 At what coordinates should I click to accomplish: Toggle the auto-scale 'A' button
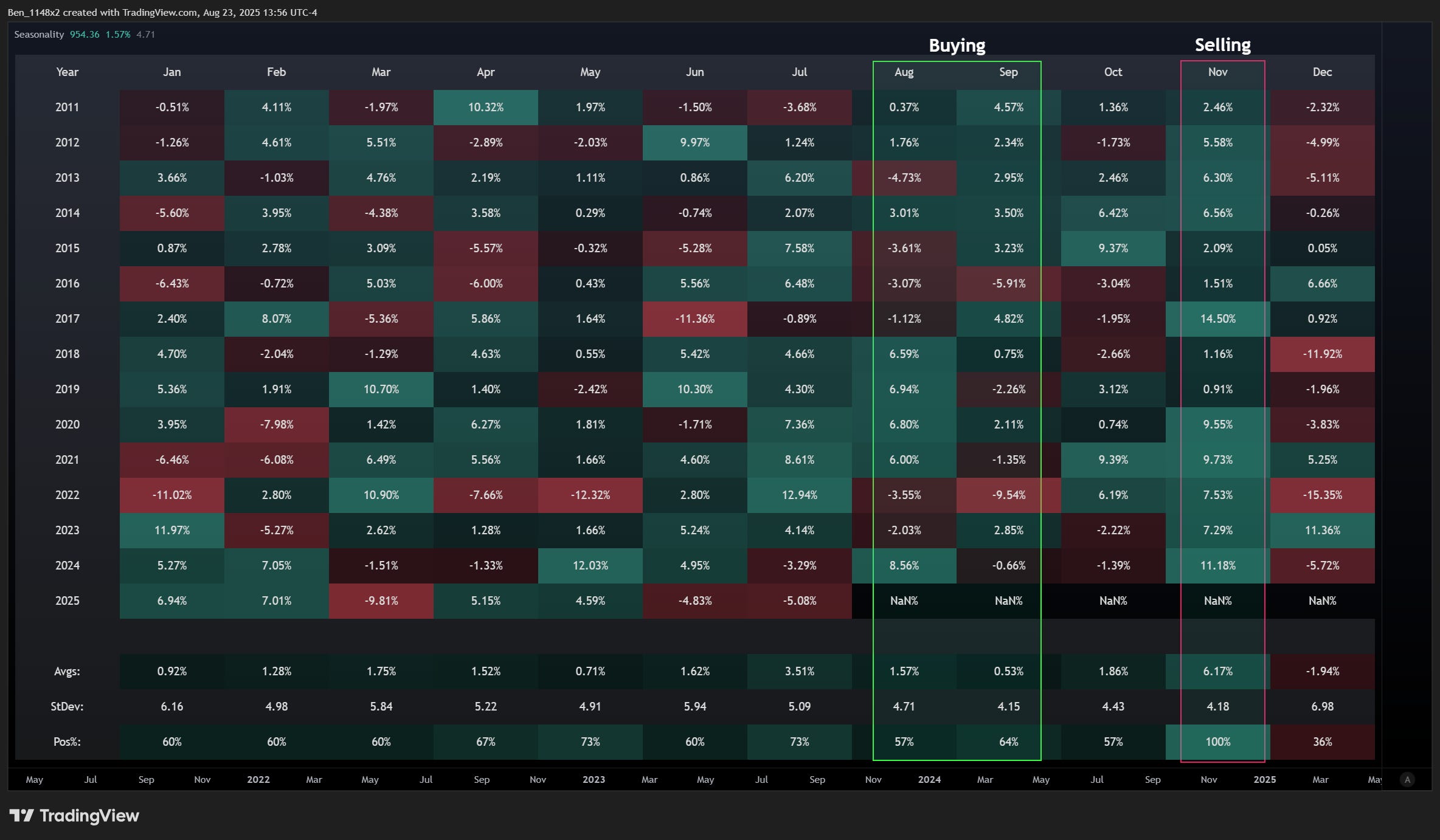(1407, 780)
